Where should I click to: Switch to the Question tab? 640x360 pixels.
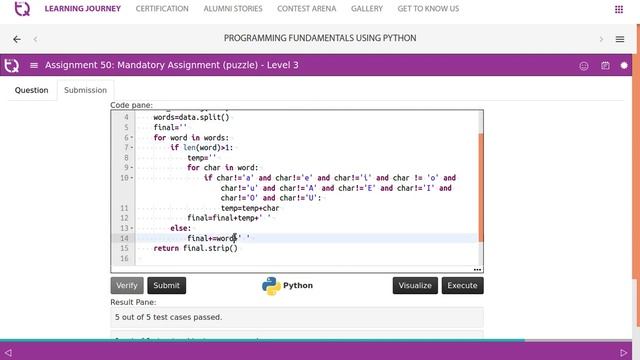click(31, 90)
